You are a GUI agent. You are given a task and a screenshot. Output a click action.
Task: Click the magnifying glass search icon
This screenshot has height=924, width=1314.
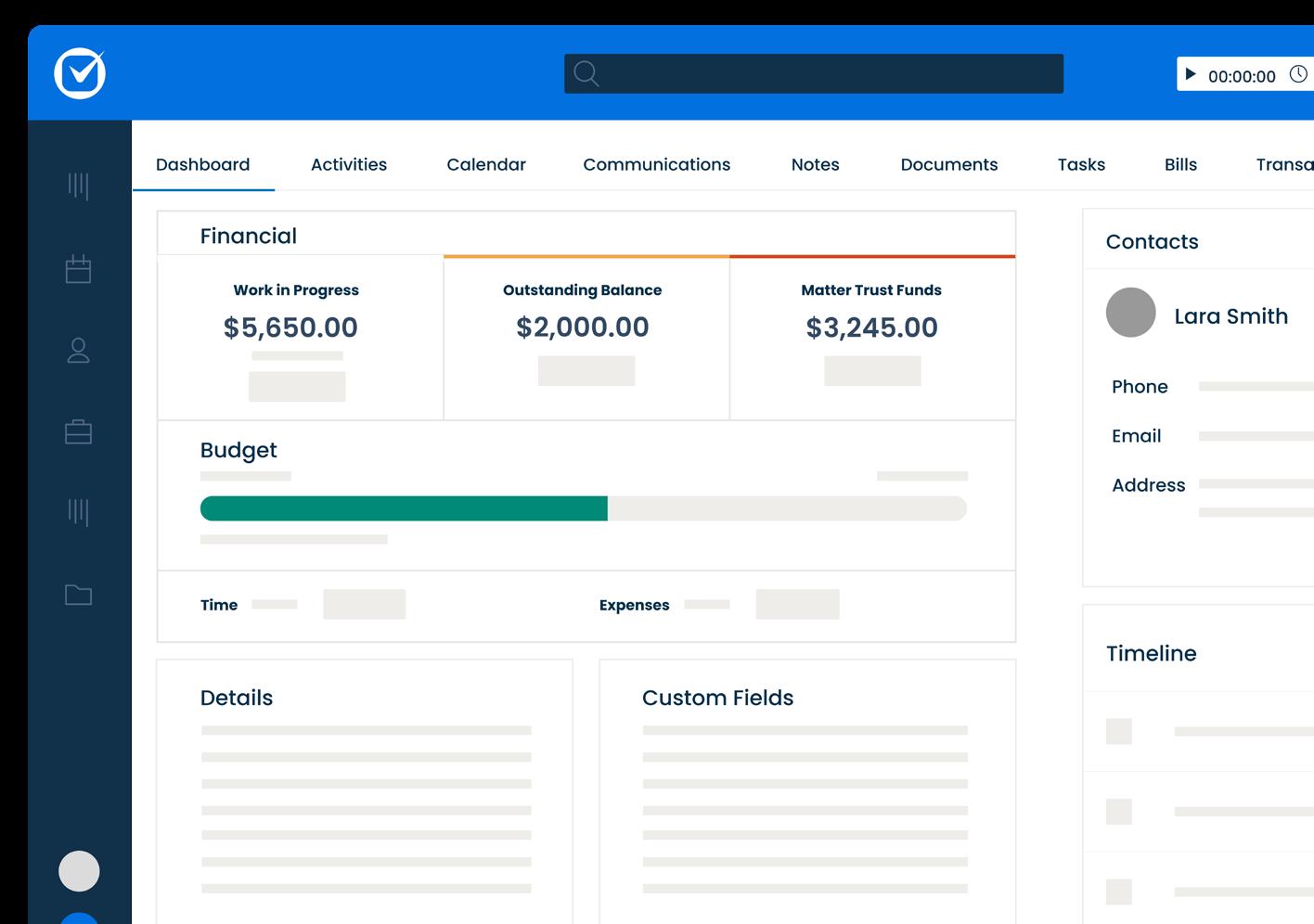pos(586,73)
